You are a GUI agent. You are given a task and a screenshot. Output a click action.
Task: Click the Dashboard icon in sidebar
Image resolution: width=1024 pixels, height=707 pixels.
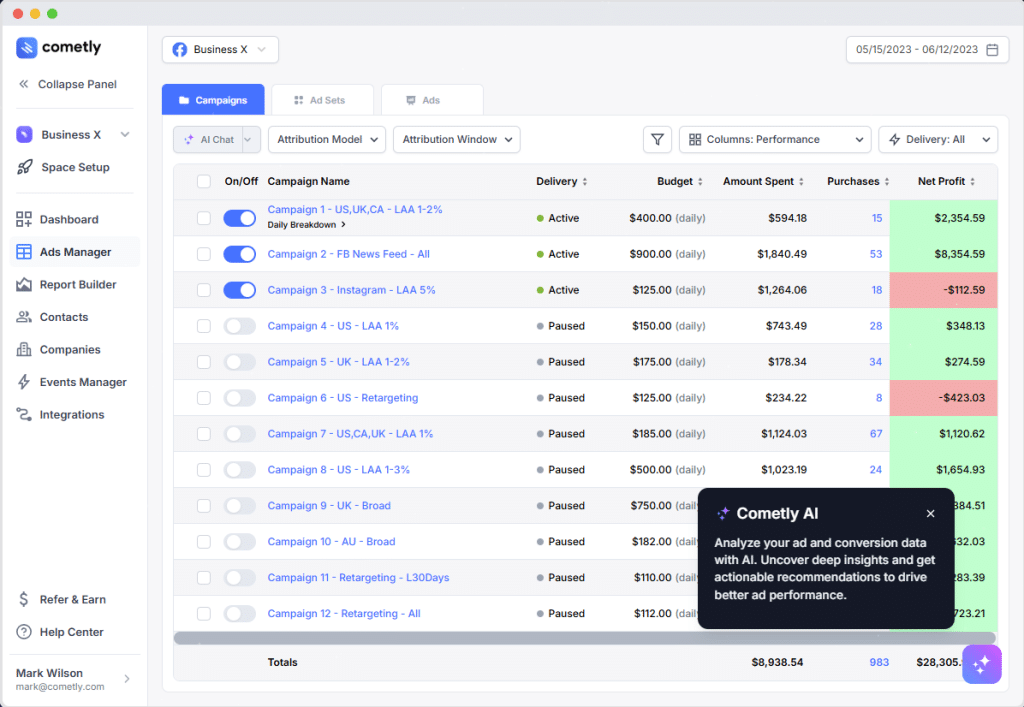pos(24,220)
